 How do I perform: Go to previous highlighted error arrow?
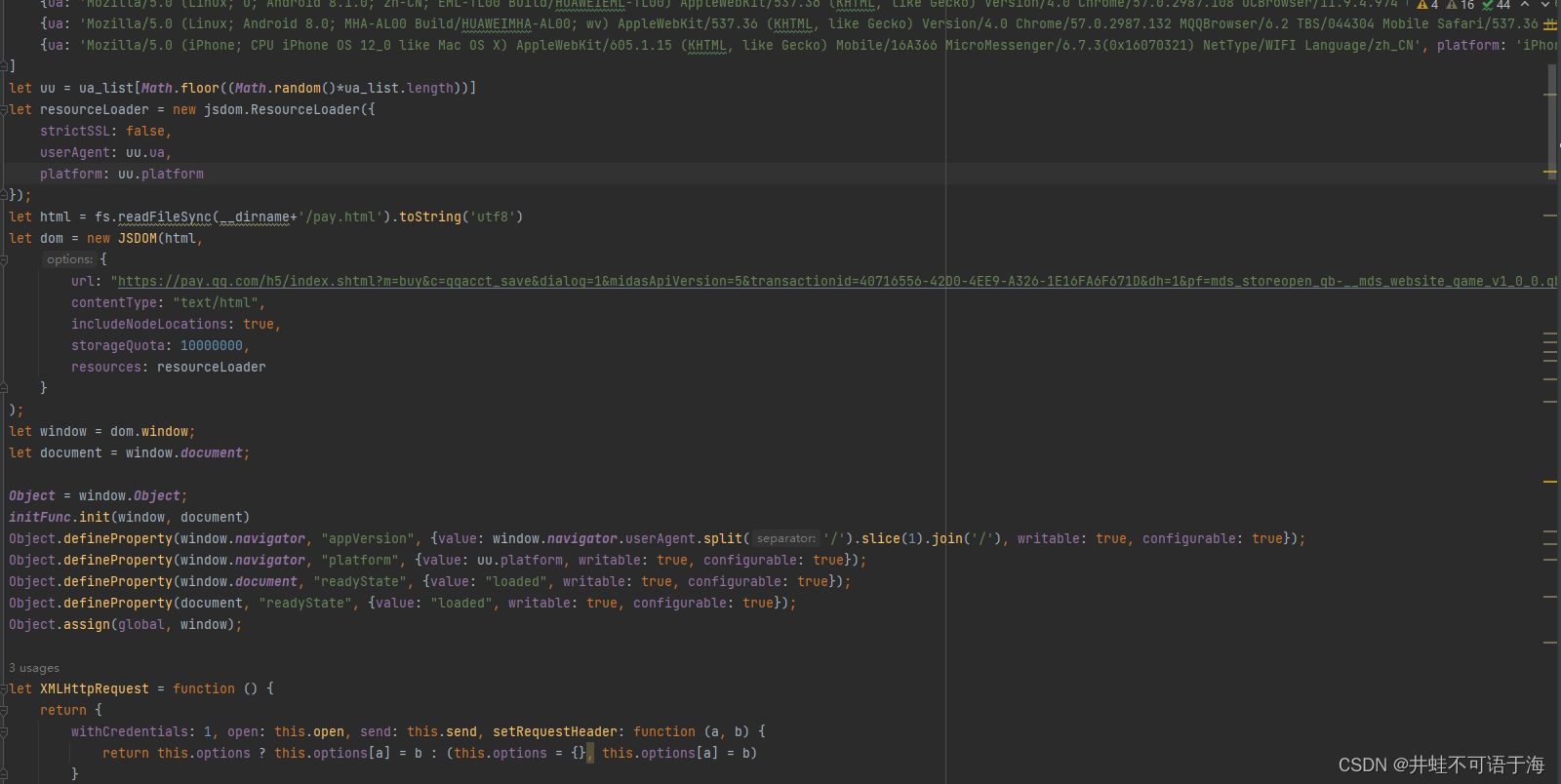click(1526, 5)
